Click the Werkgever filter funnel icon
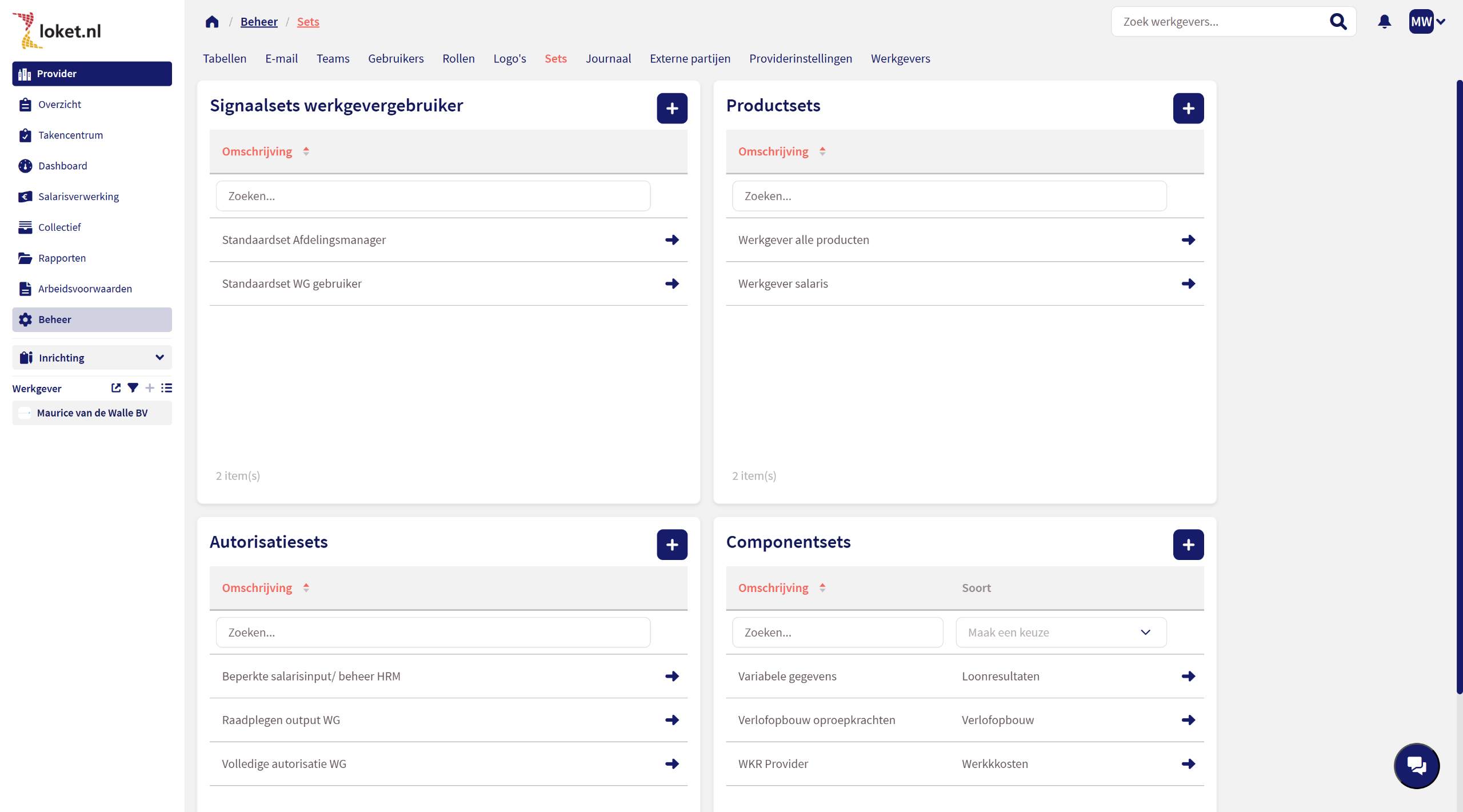The height and width of the screenshot is (812, 1463). [x=133, y=388]
